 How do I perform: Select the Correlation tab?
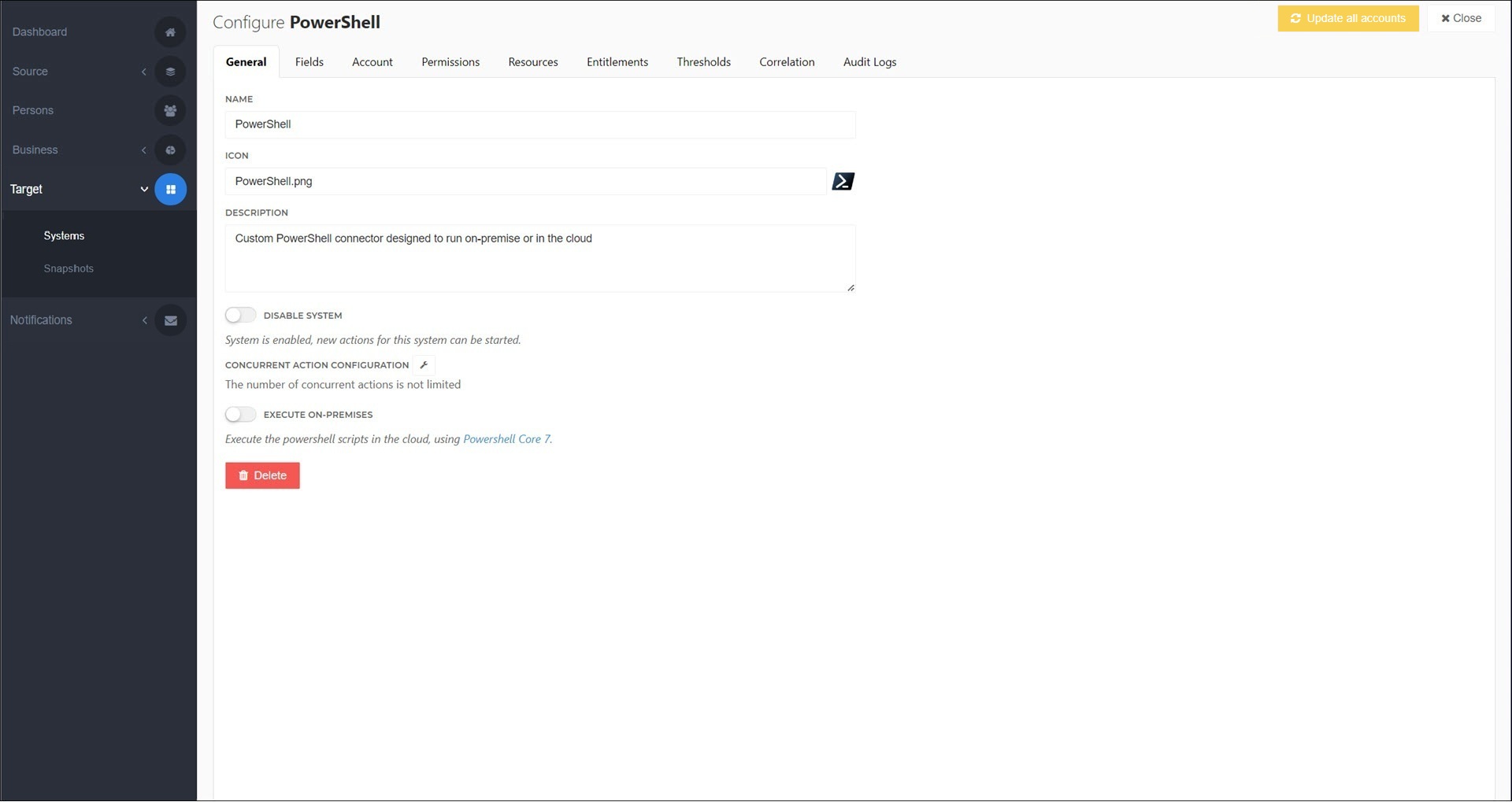click(x=787, y=62)
